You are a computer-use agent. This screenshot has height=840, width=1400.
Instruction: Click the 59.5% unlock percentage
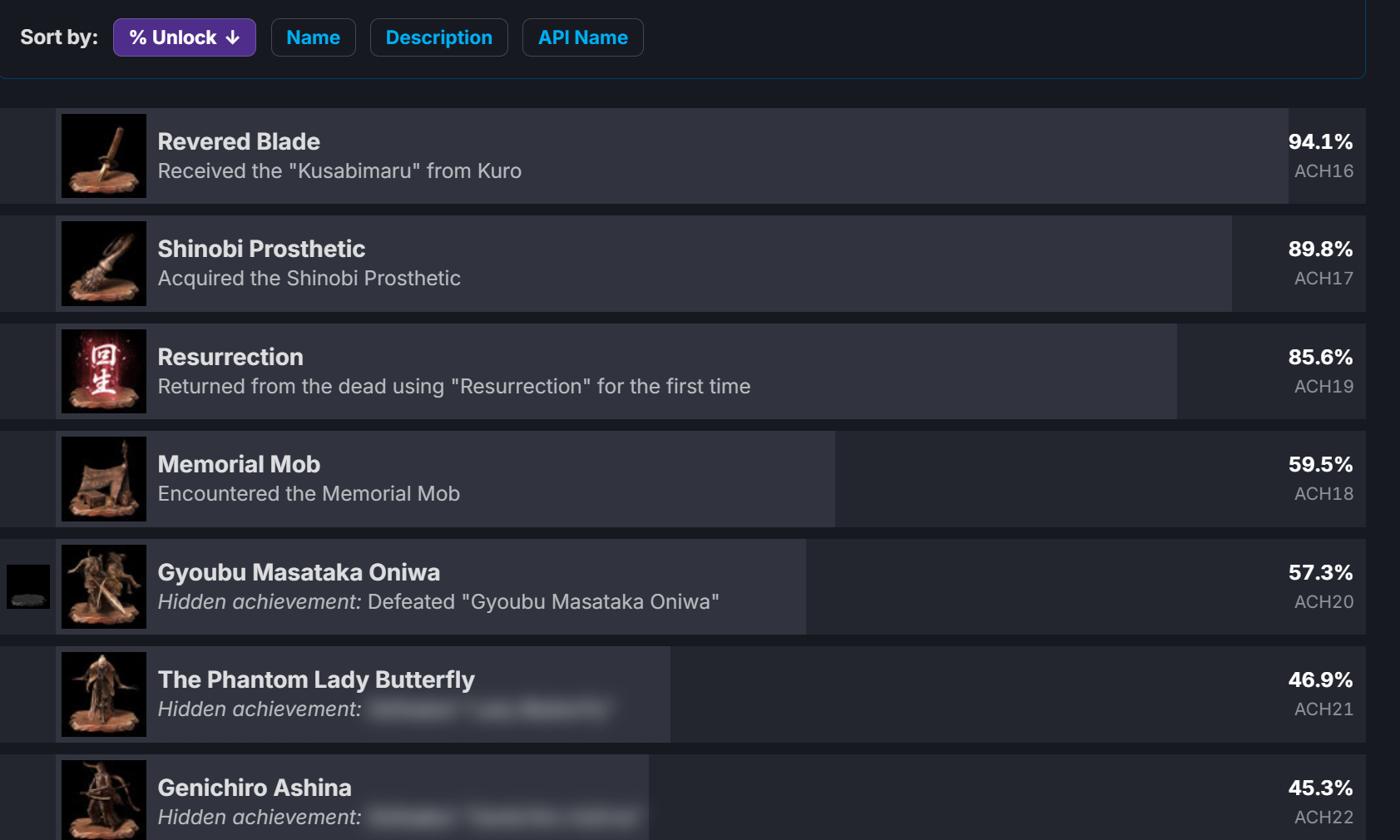[x=1320, y=464]
